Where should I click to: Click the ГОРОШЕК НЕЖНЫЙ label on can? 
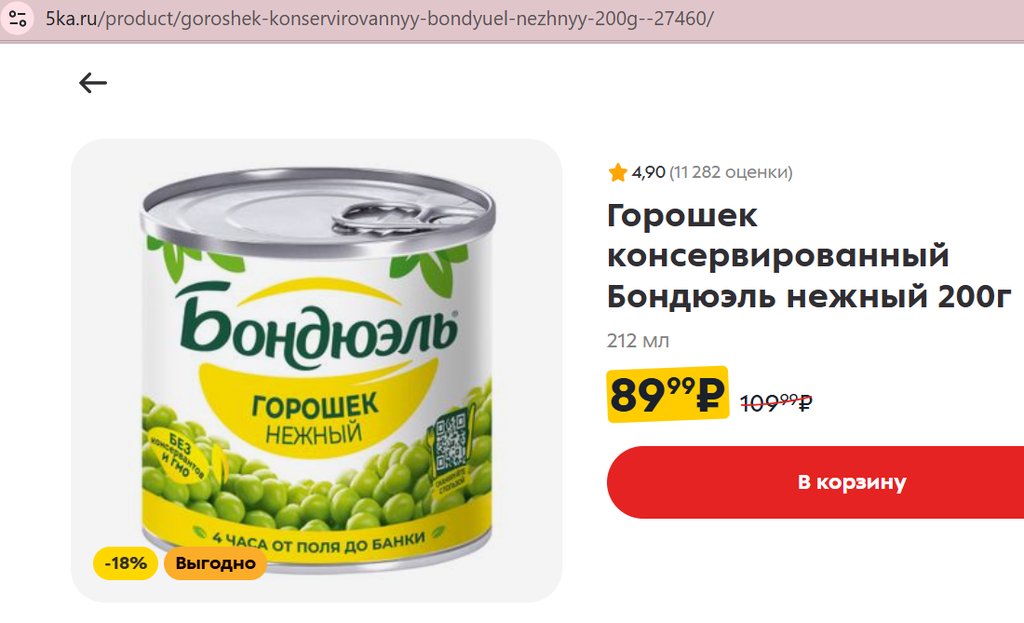click(314, 418)
